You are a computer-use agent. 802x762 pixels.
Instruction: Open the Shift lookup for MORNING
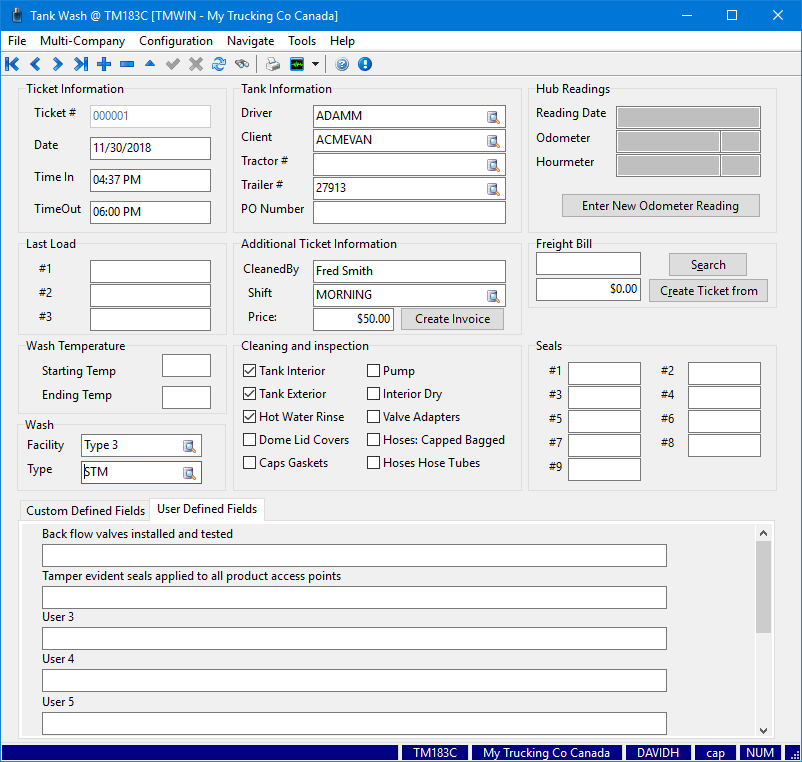point(493,296)
